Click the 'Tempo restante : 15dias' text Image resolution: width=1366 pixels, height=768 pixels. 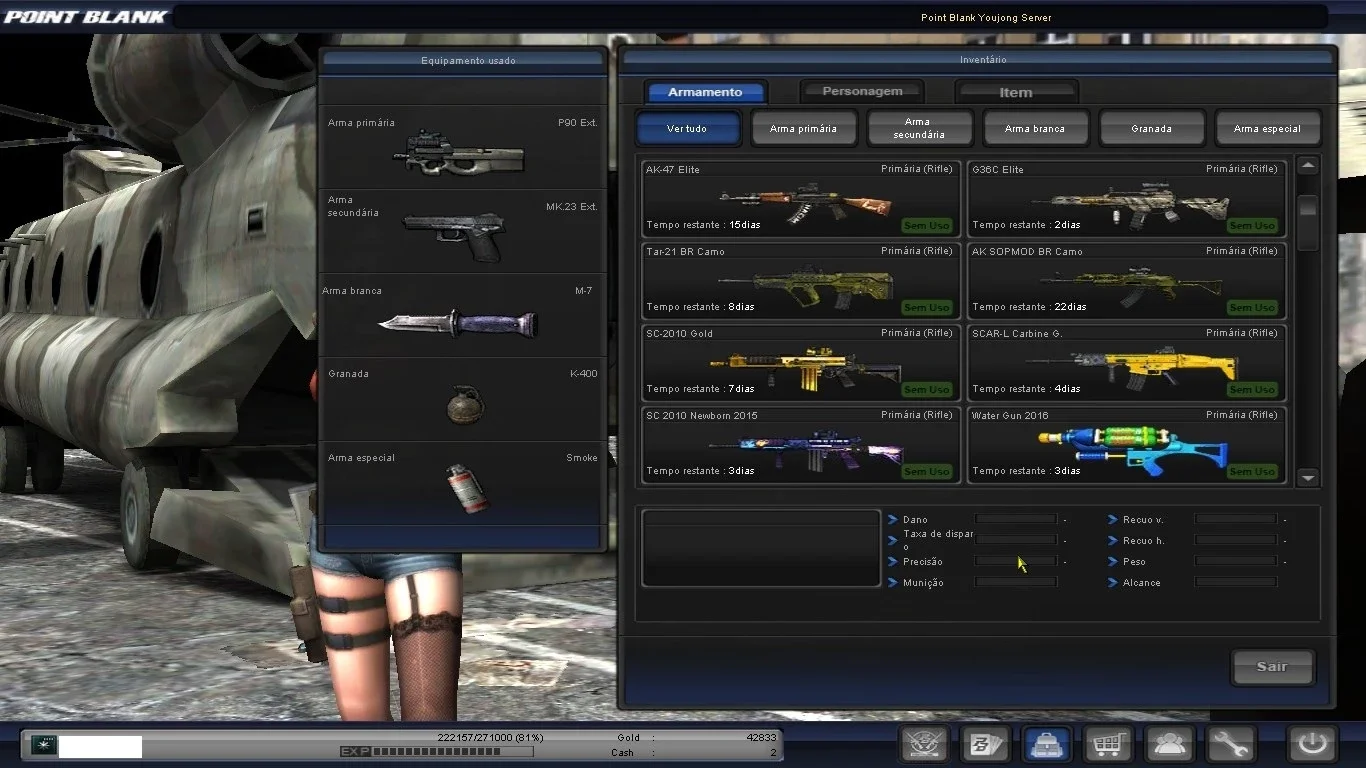point(703,225)
